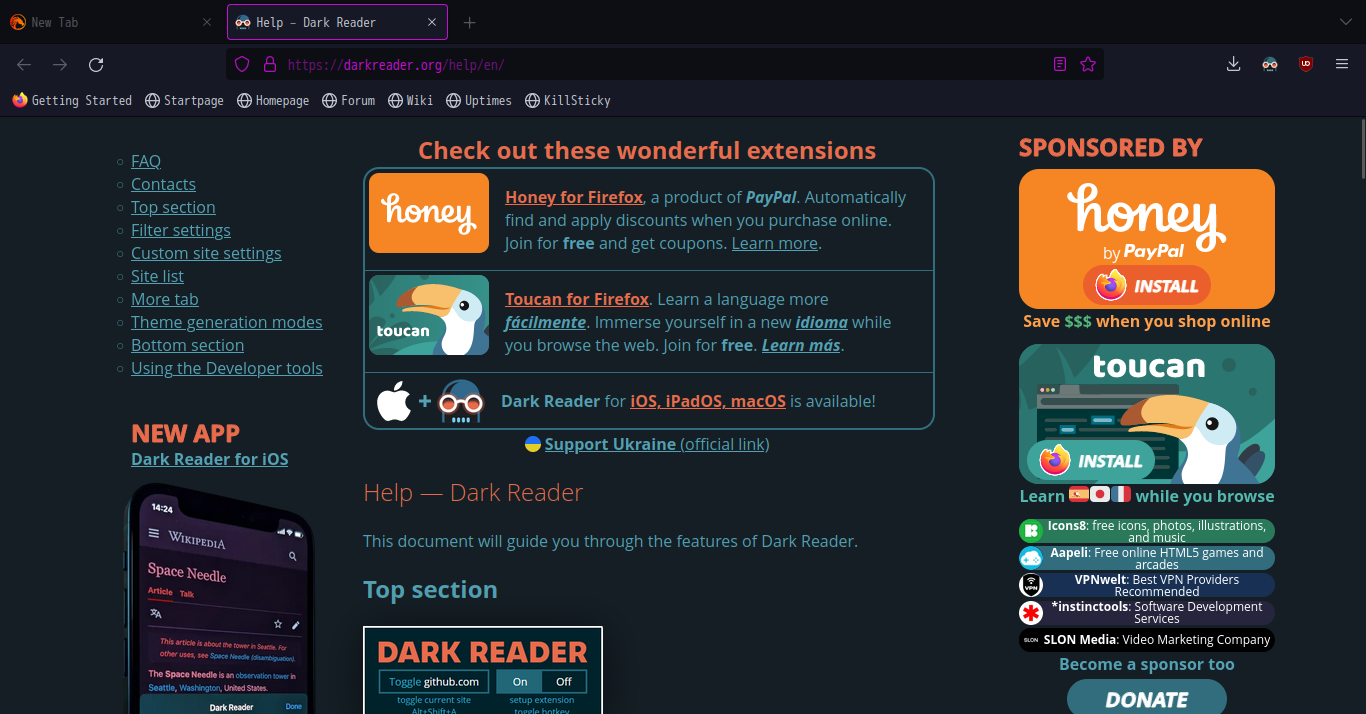1366x714 pixels.
Task: Install Honey from the sponsor banner
Action: pyautogui.click(x=1147, y=286)
